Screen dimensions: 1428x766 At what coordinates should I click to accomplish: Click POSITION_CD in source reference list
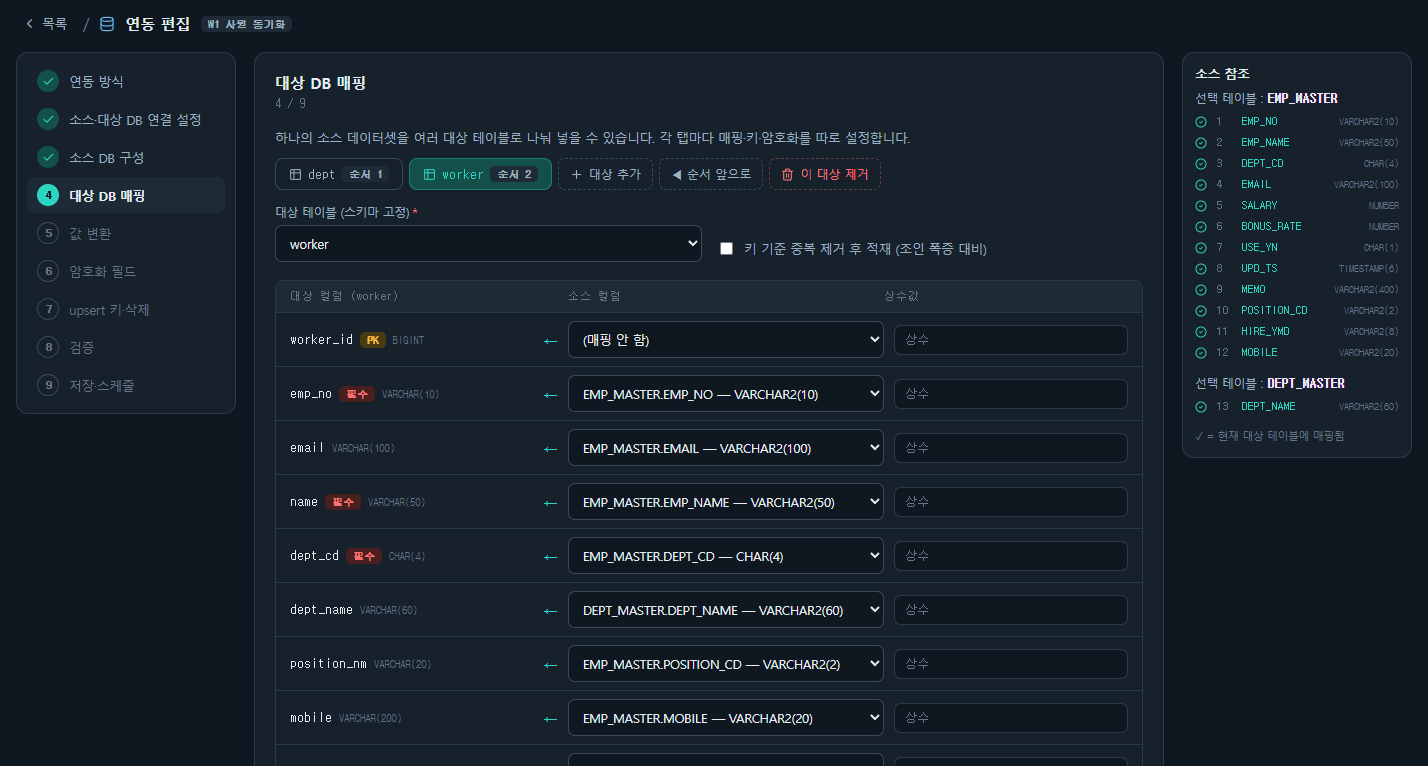[1274, 310]
